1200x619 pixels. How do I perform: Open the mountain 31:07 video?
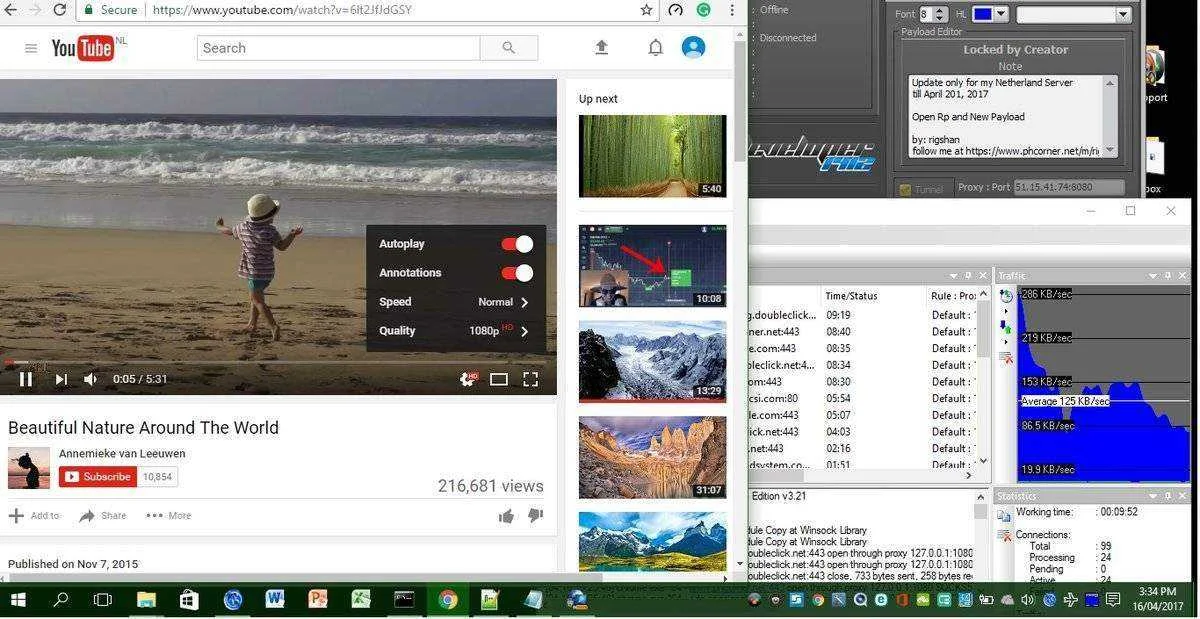652,457
